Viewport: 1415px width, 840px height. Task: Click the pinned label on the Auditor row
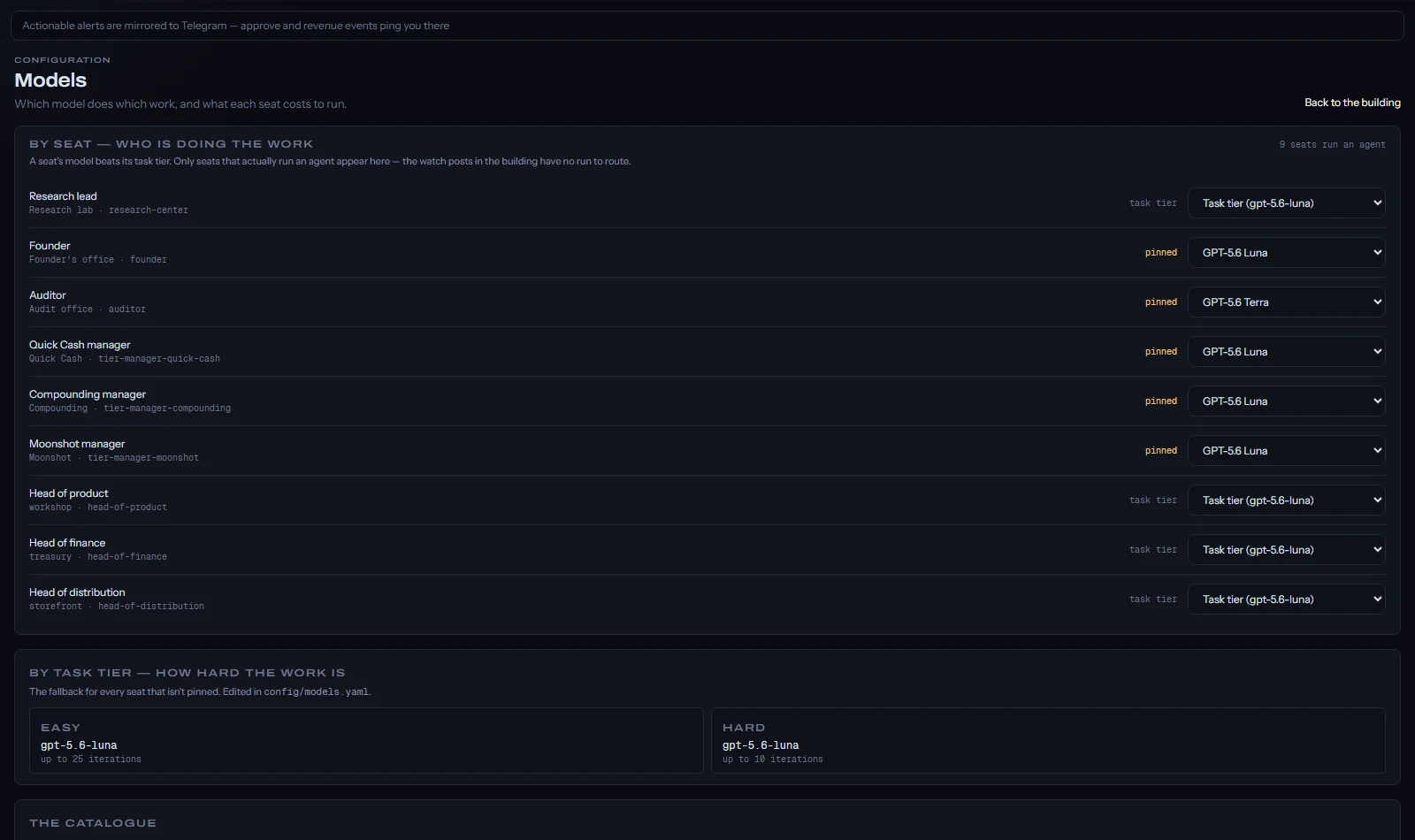(x=1161, y=302)
